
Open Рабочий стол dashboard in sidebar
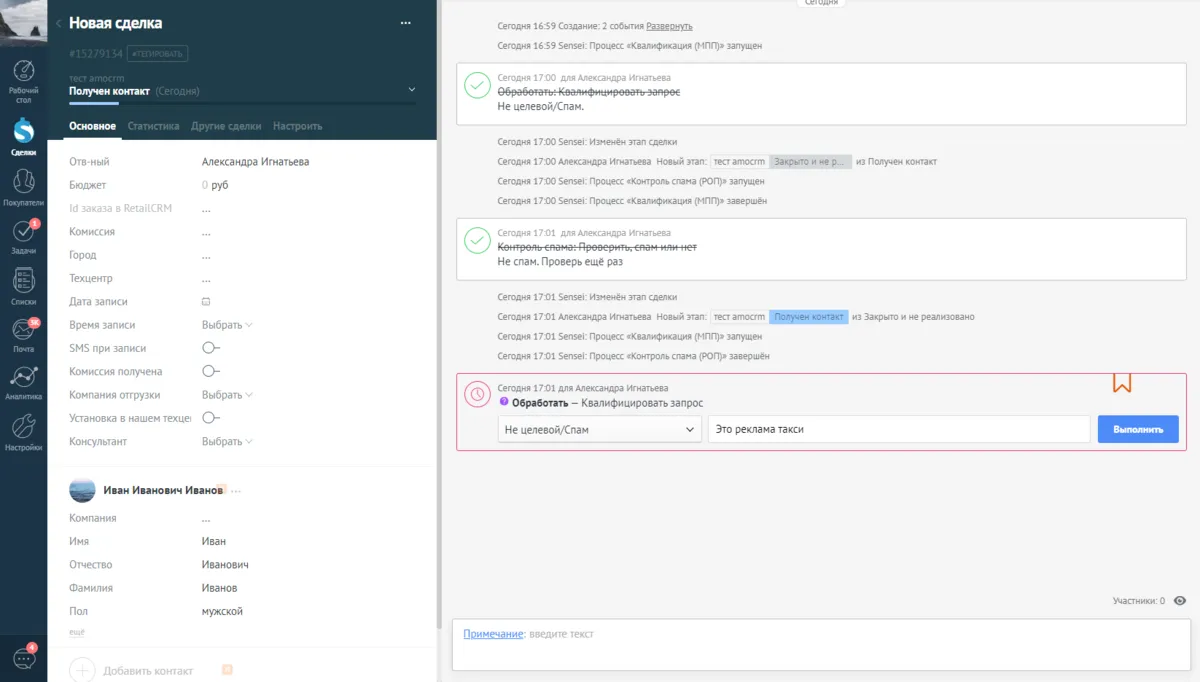click(x=23, y=80)
